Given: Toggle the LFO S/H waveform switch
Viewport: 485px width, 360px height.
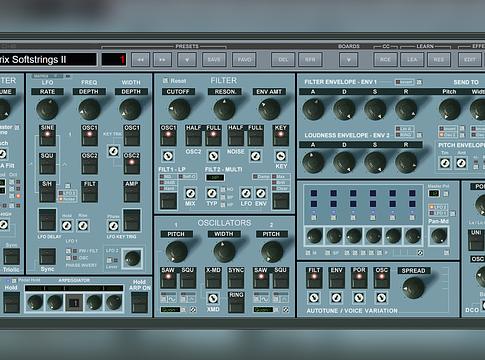Looking at the screenshot, I should (x=47, y=192).
